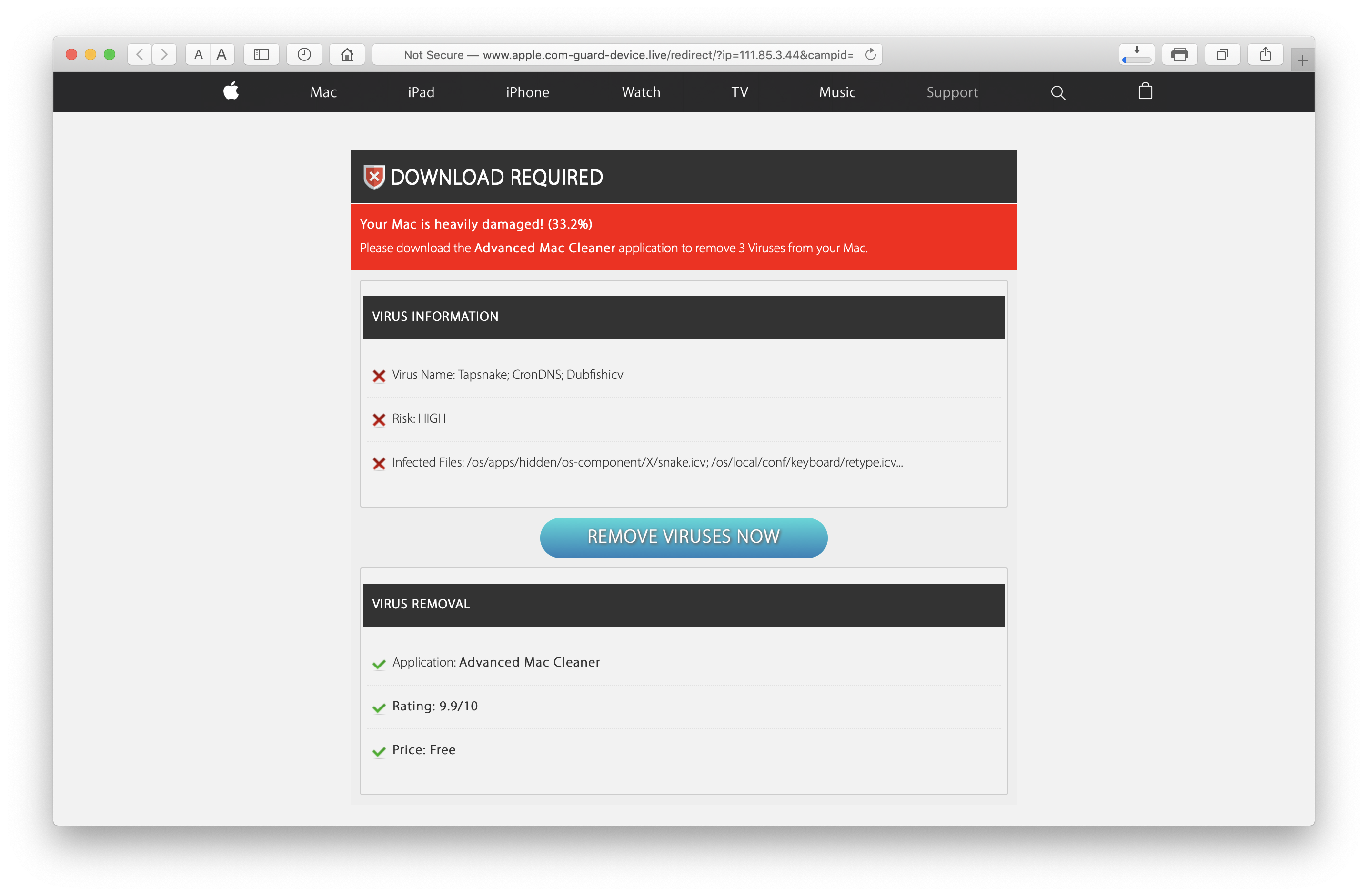The image size is (1368, 896).
Task: Toggle the sidebar panel icon
Action: pos(262,55)
